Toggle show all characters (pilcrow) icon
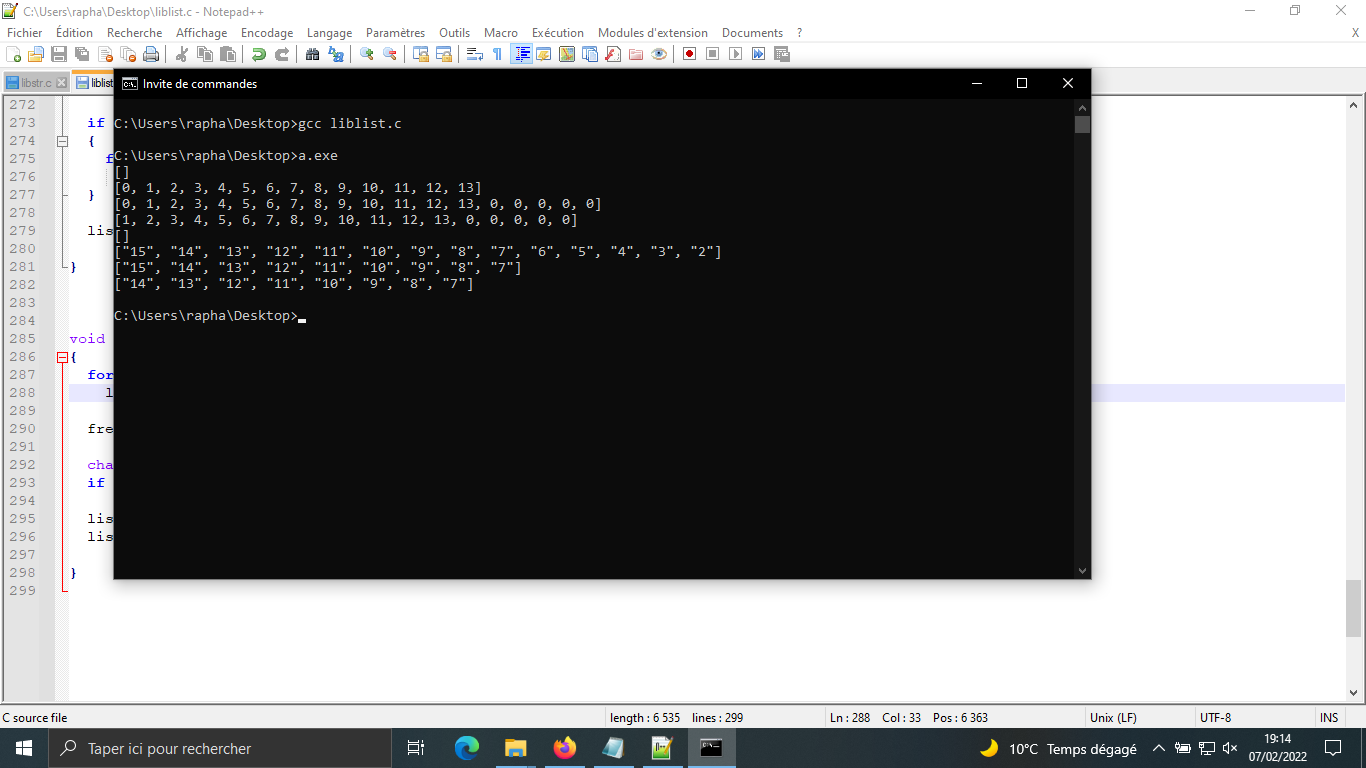 (x=498, y=54)
